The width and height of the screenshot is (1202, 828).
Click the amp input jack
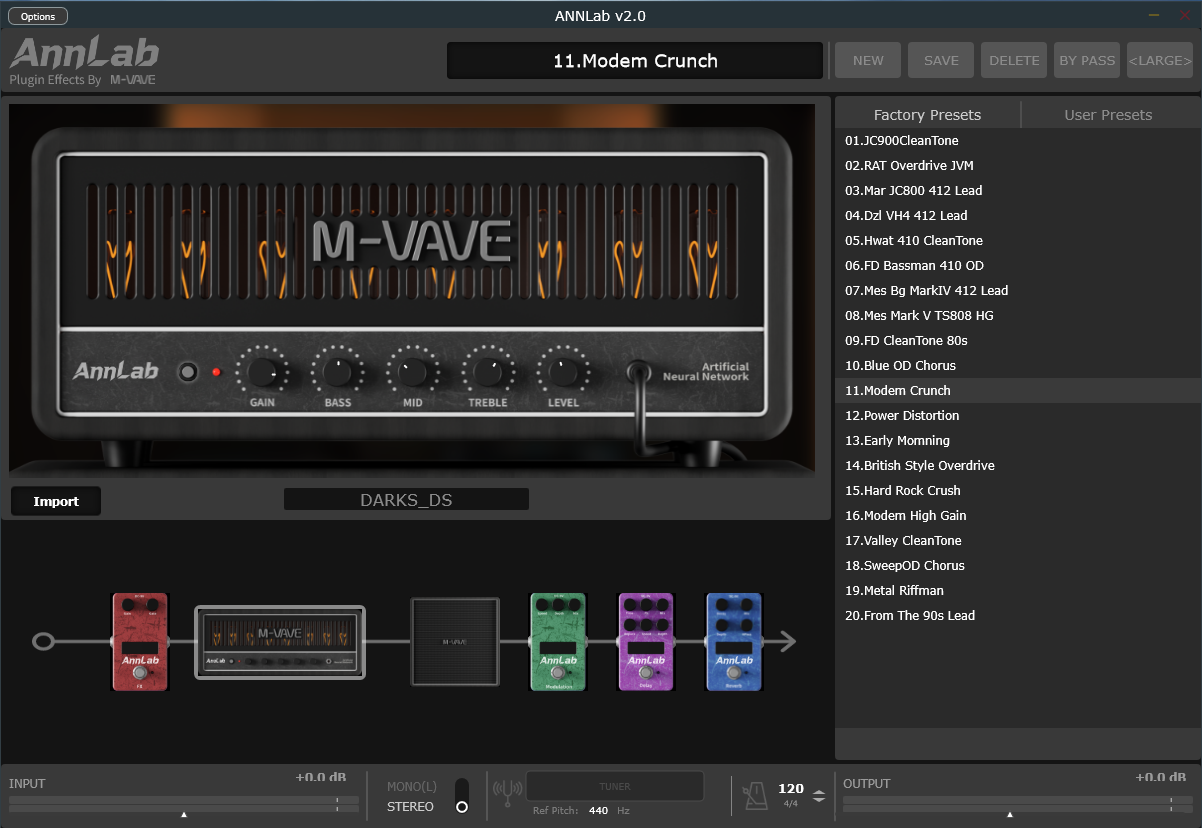[638, 373]
